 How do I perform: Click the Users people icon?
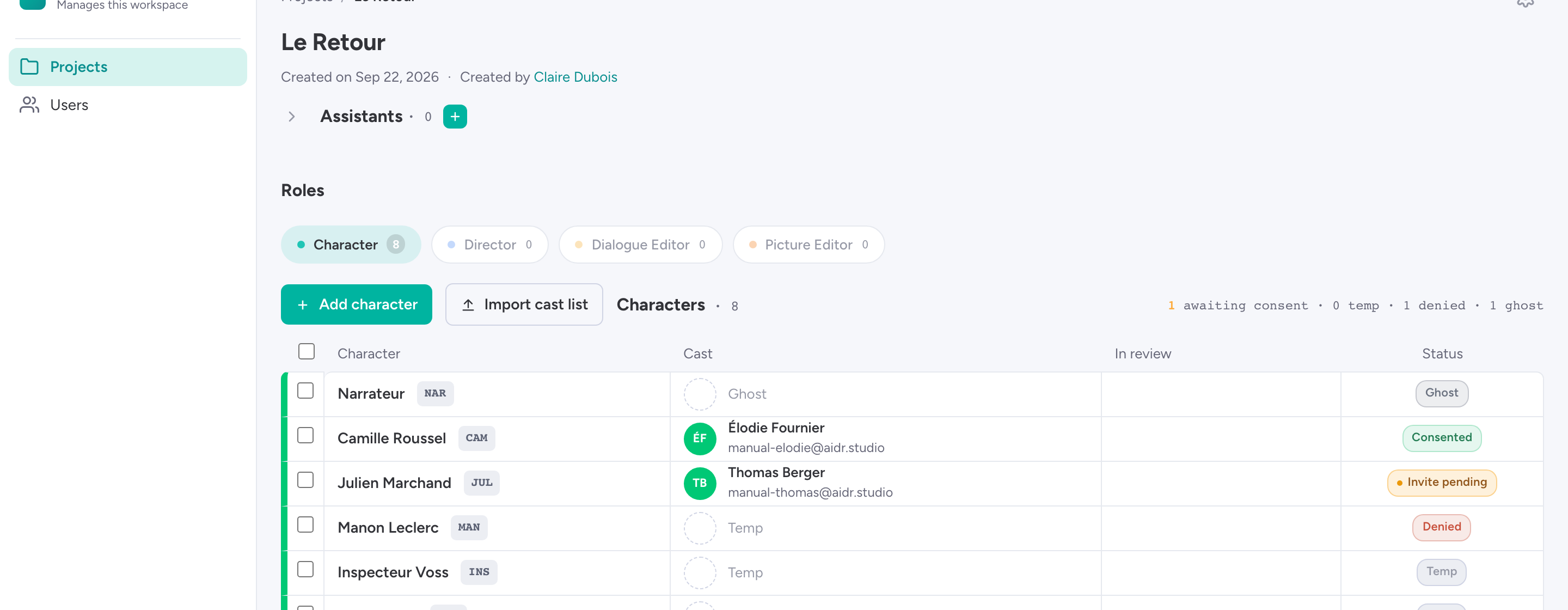pos(29,105)
